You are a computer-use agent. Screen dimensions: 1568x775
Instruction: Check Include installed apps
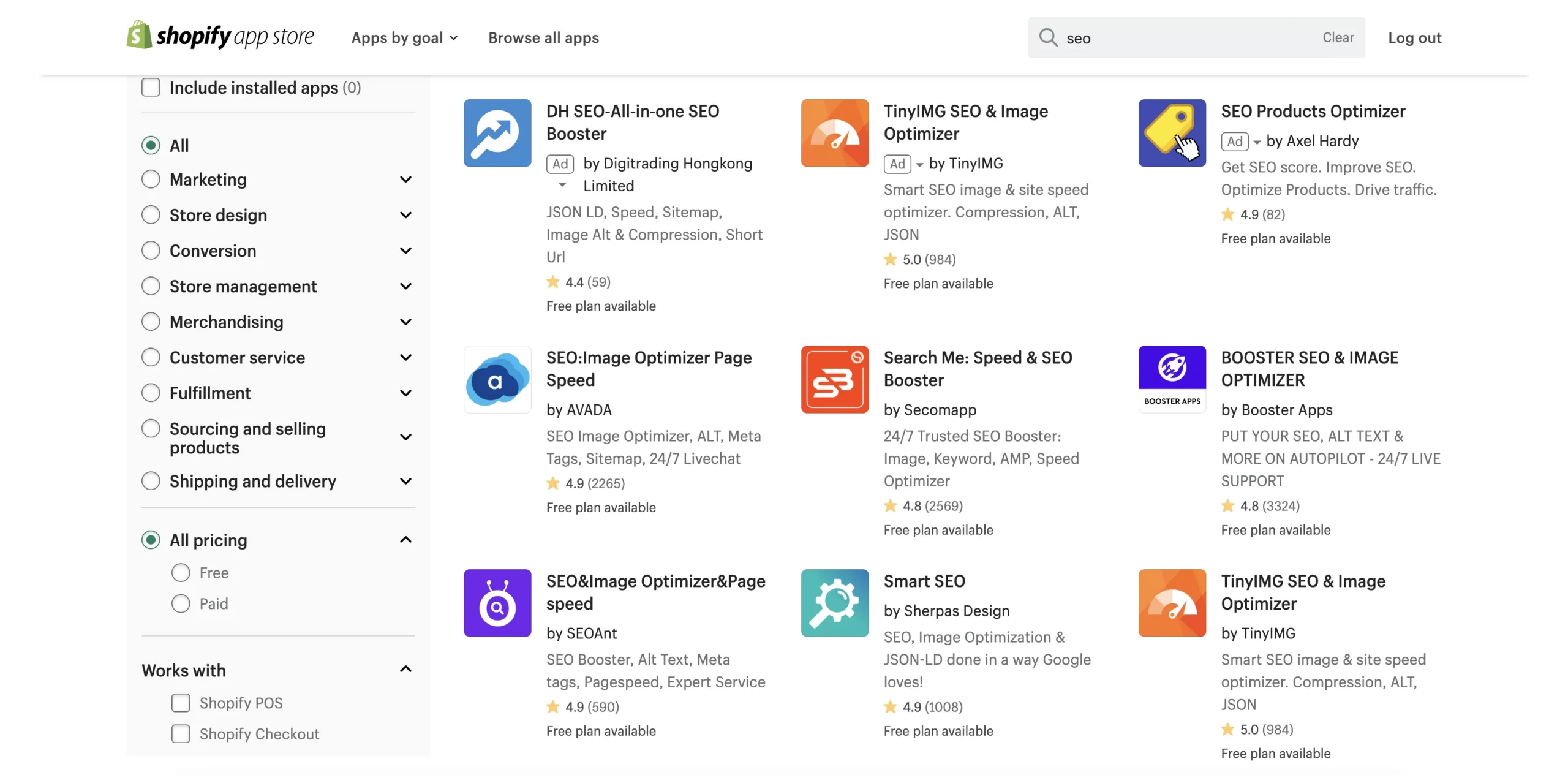click(151, 87)
